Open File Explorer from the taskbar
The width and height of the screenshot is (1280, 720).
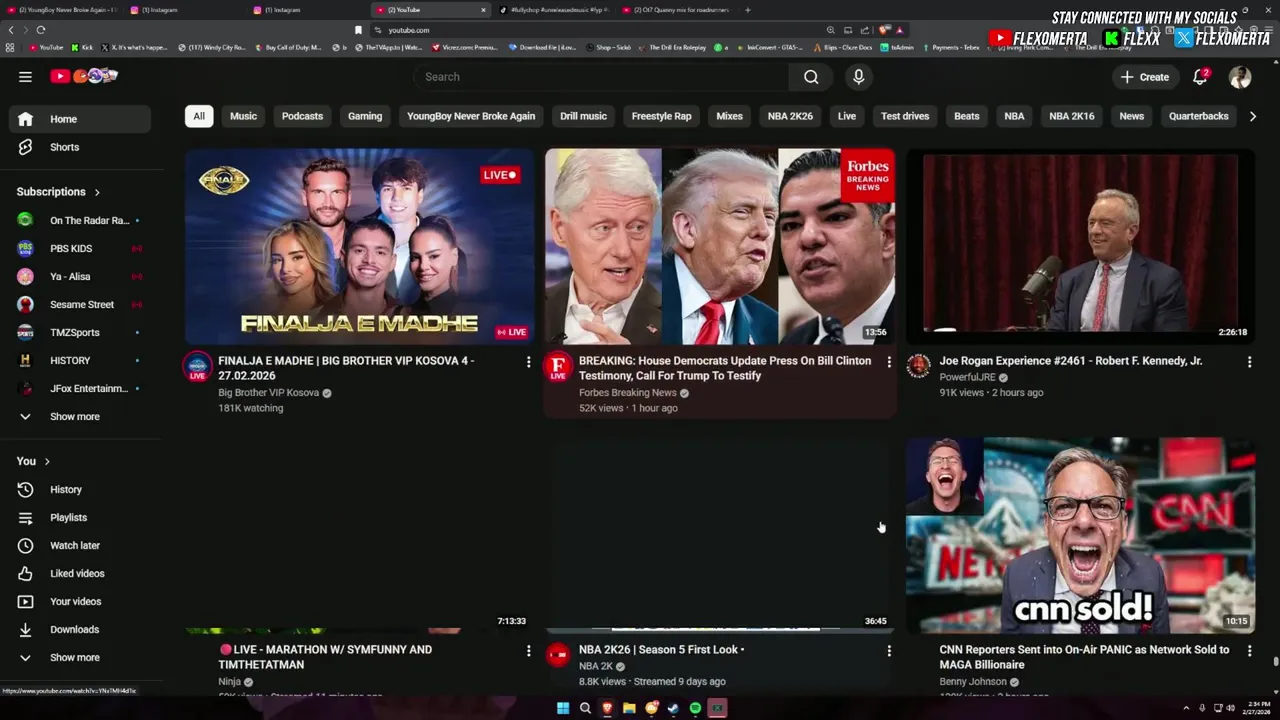click(x=629, y=708)
